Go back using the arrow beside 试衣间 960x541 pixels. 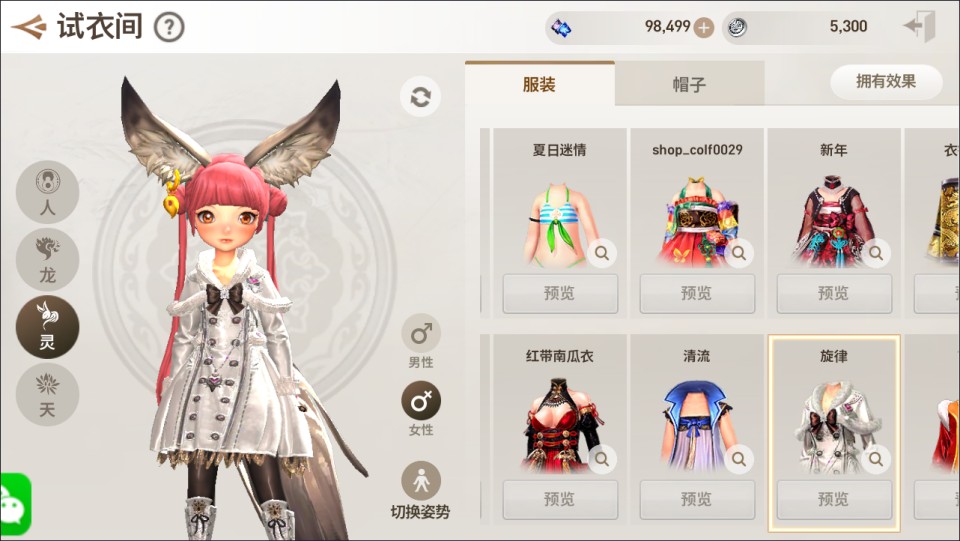point(28,27)
